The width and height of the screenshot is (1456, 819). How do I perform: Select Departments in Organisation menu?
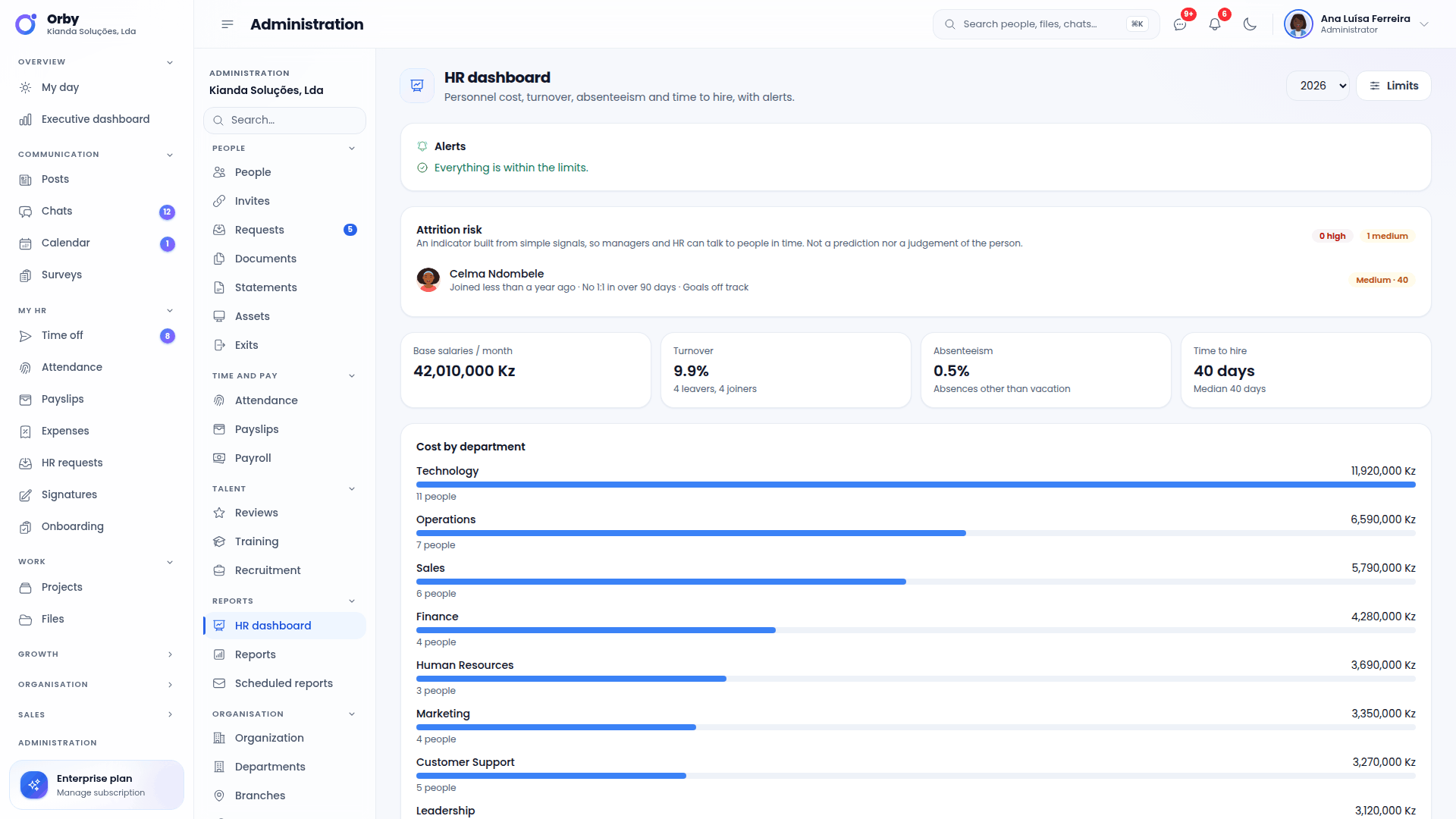coord(284,767)
